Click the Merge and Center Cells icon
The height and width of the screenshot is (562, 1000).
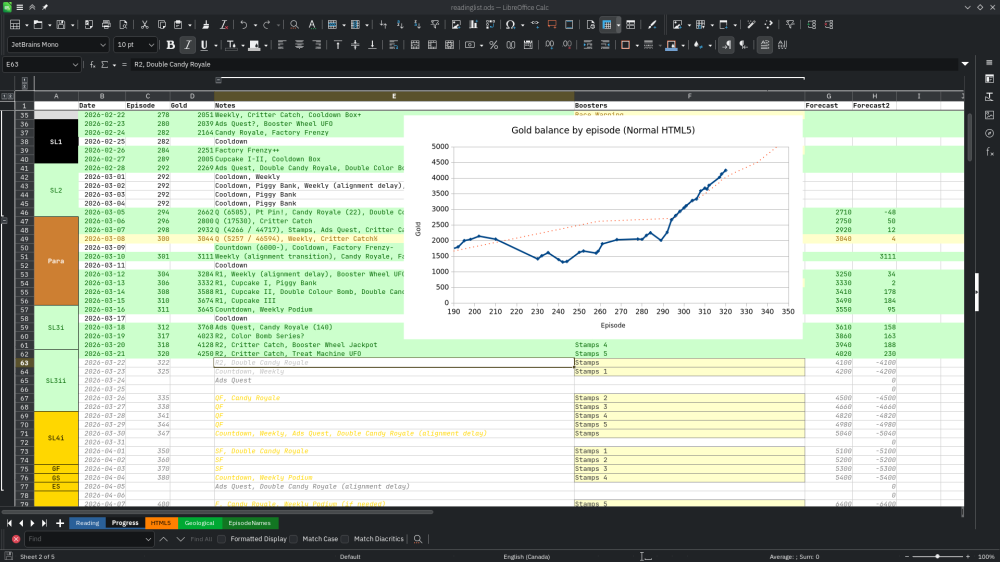coord(415,45)
